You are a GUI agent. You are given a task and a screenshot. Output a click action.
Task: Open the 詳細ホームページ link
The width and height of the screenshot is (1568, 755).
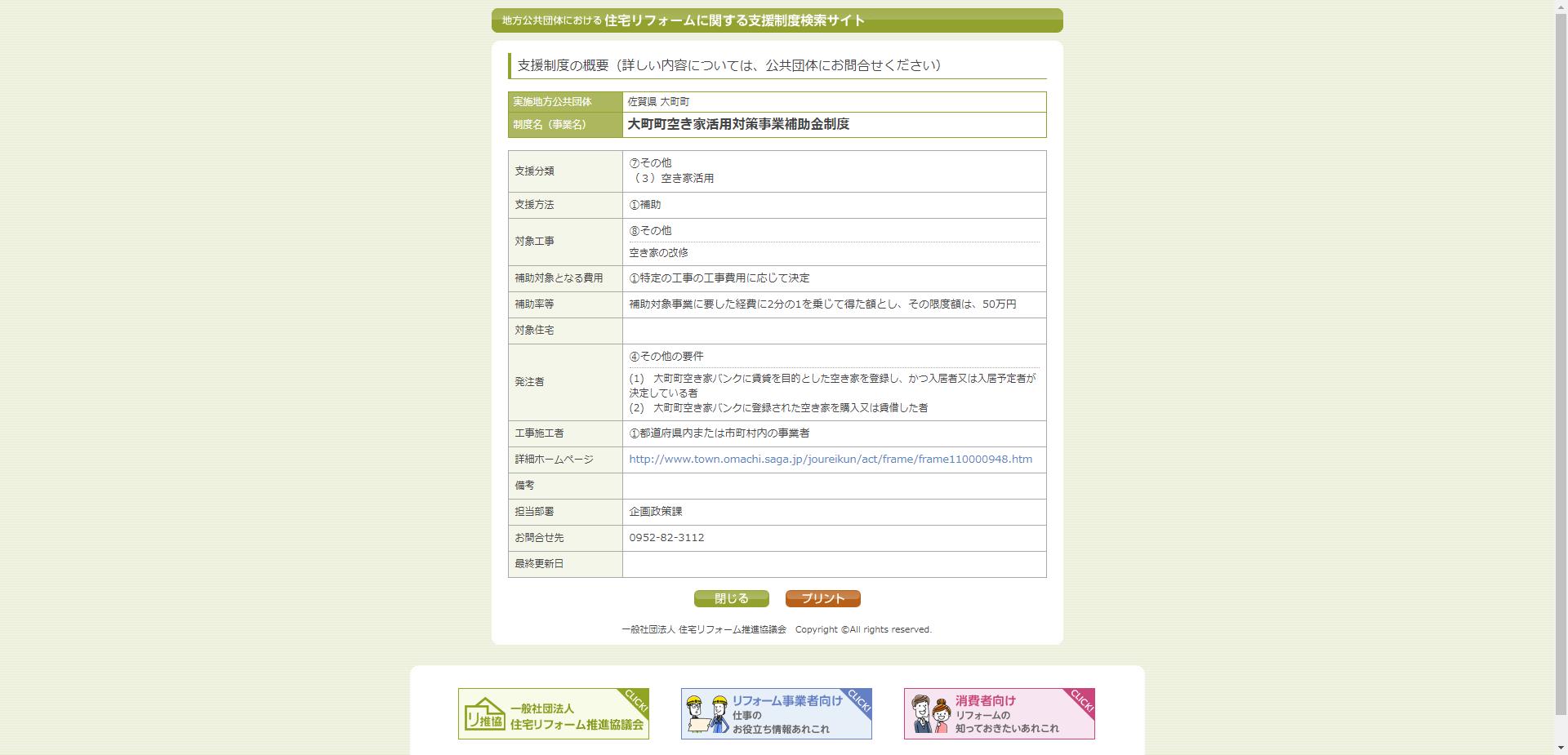pos(830,459)
